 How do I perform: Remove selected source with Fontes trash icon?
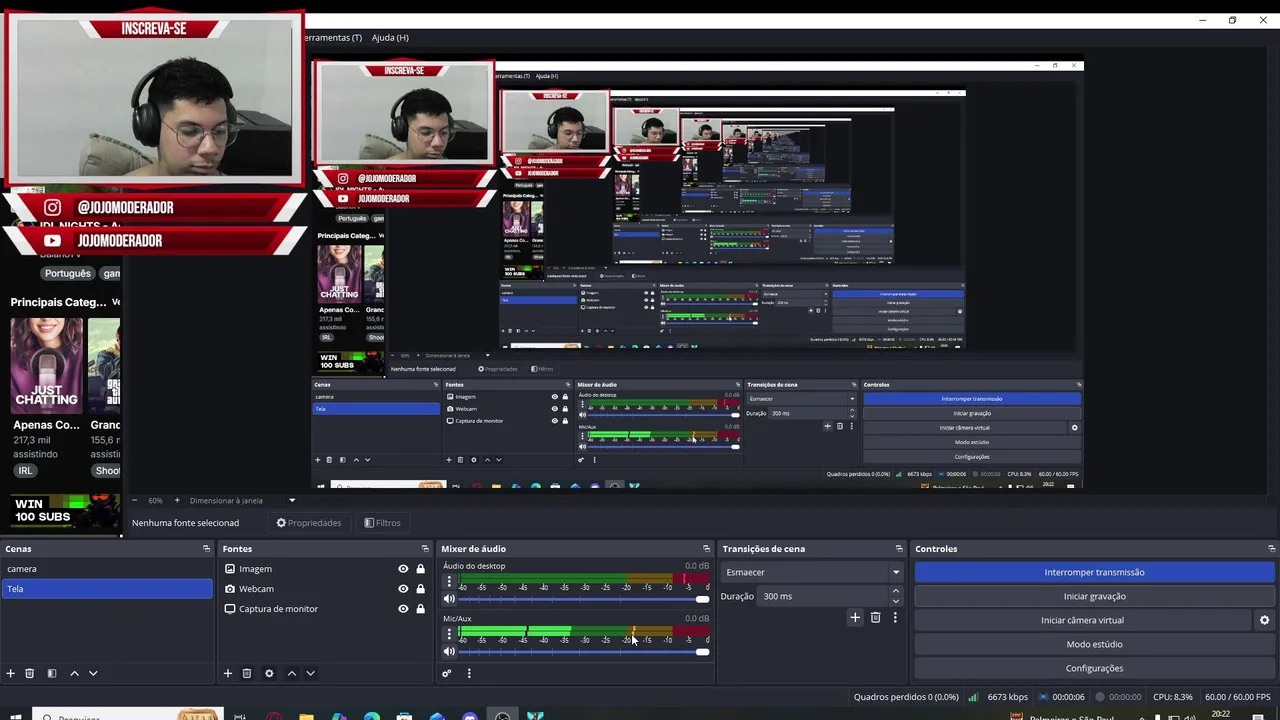(x=247, y=673)
